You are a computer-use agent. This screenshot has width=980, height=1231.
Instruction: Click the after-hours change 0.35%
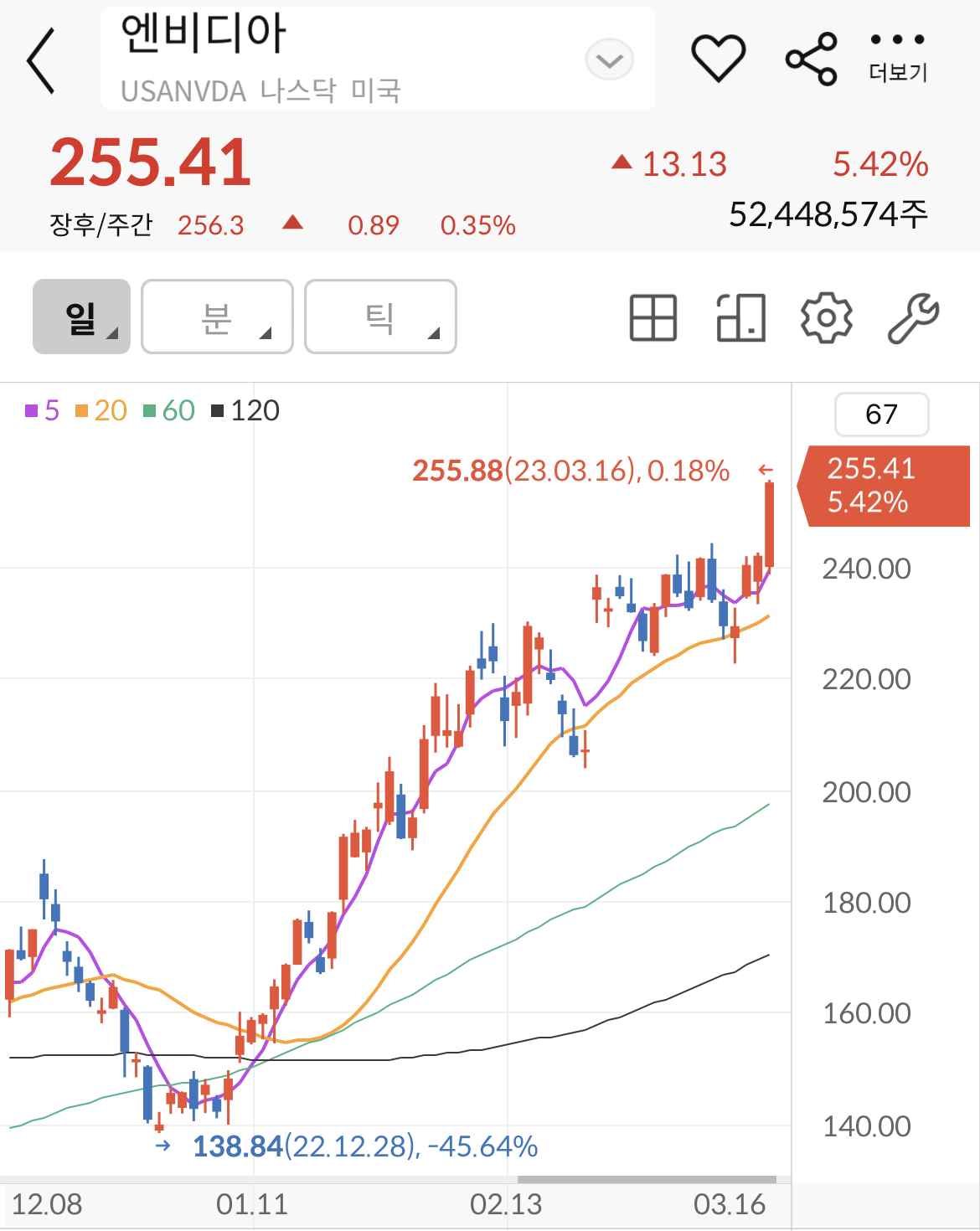(478, 225)
